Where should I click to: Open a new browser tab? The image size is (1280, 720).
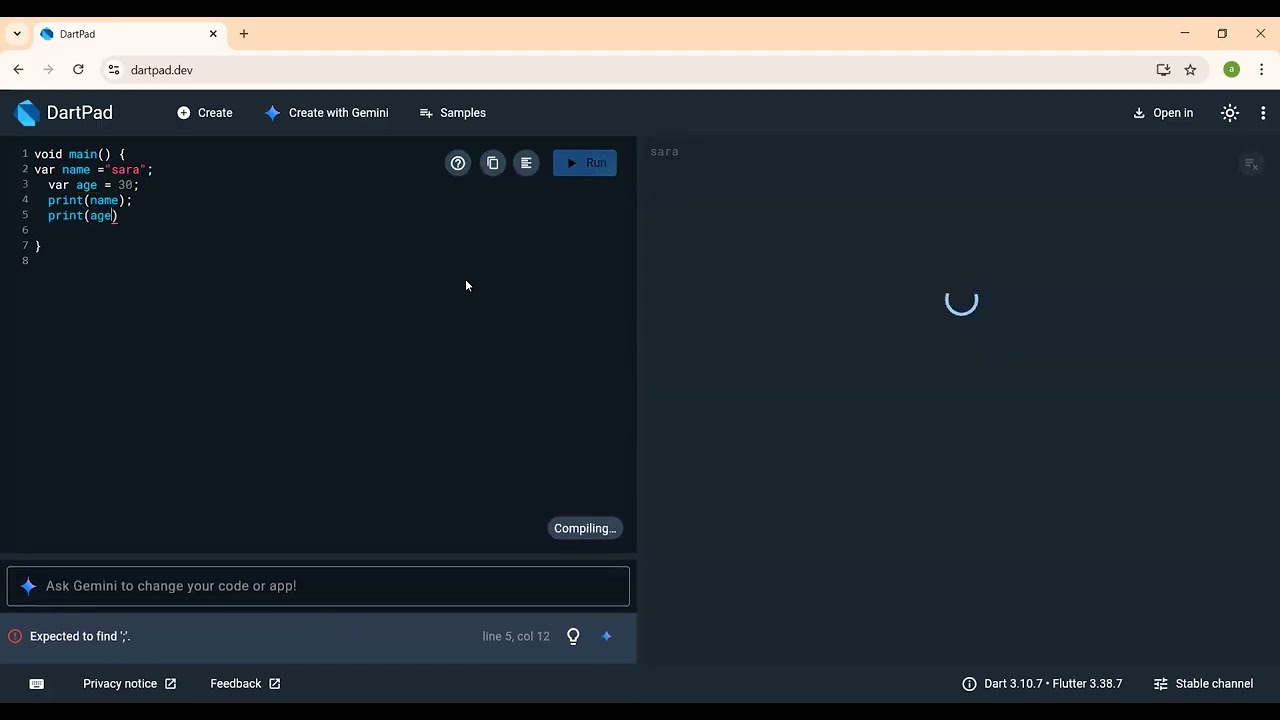pos(244,34)
